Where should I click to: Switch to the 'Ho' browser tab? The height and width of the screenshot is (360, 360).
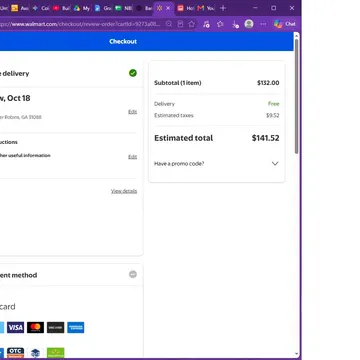click(x=185, y=8)
